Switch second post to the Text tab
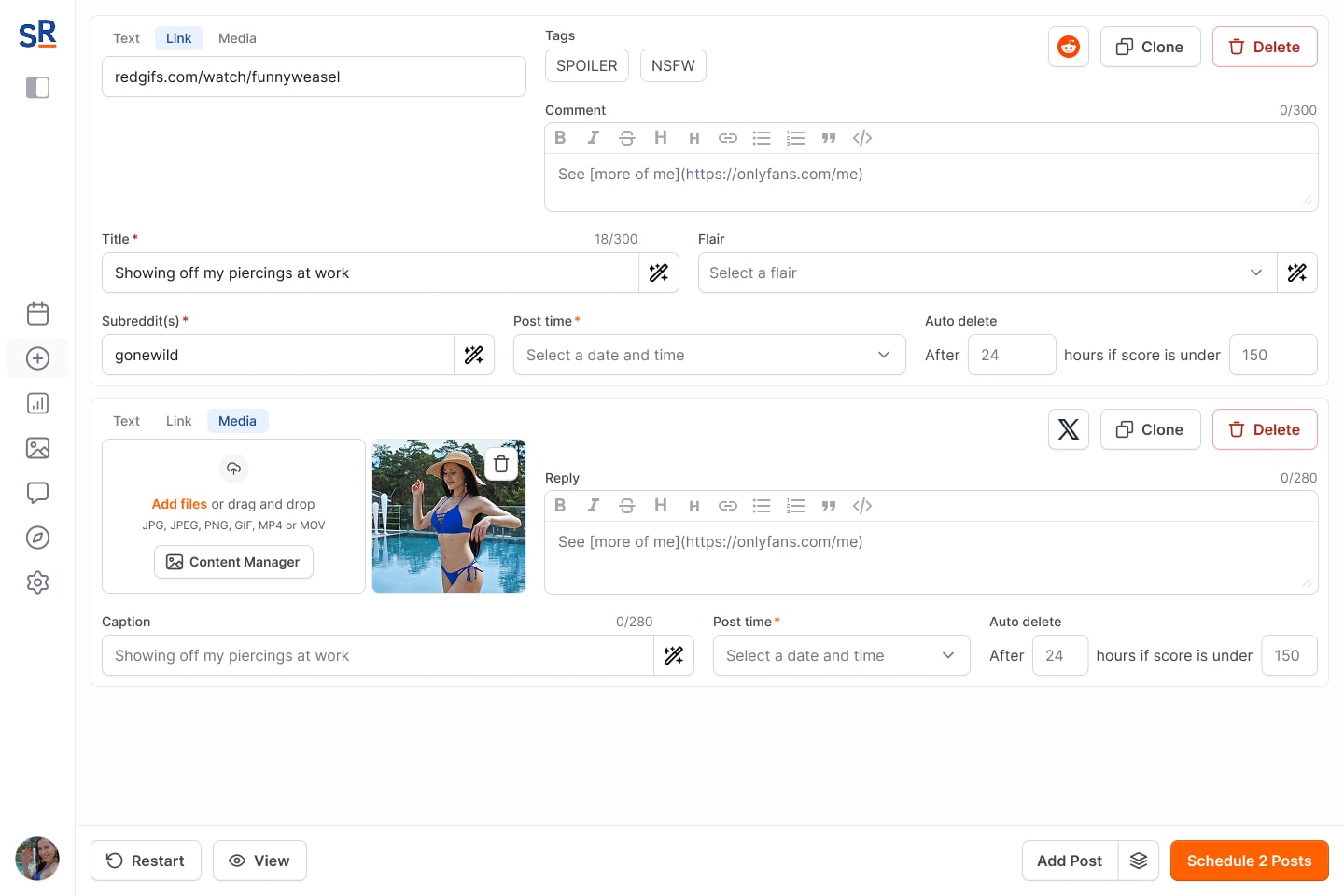The image size is (1344, 896). pyautogui.click(x=126, y=421)
